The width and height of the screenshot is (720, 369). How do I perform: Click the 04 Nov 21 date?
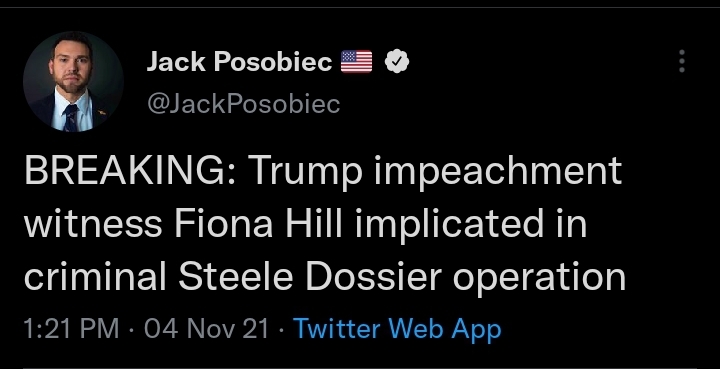point(206,329)
